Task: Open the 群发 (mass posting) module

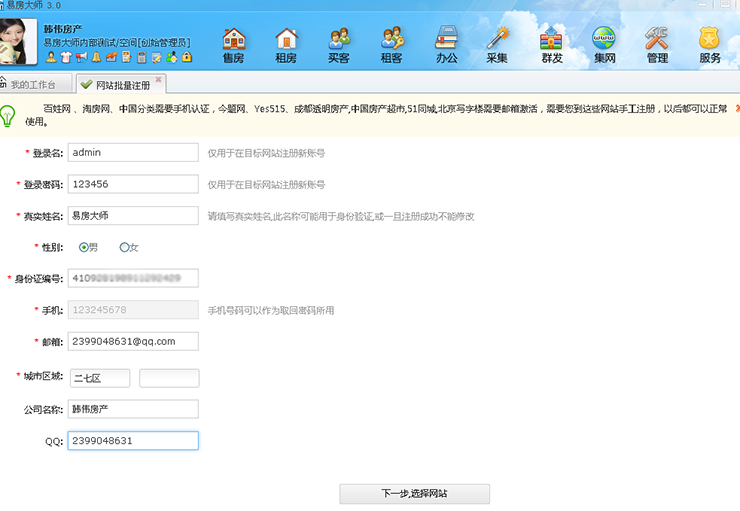Action: click(551, 45)
